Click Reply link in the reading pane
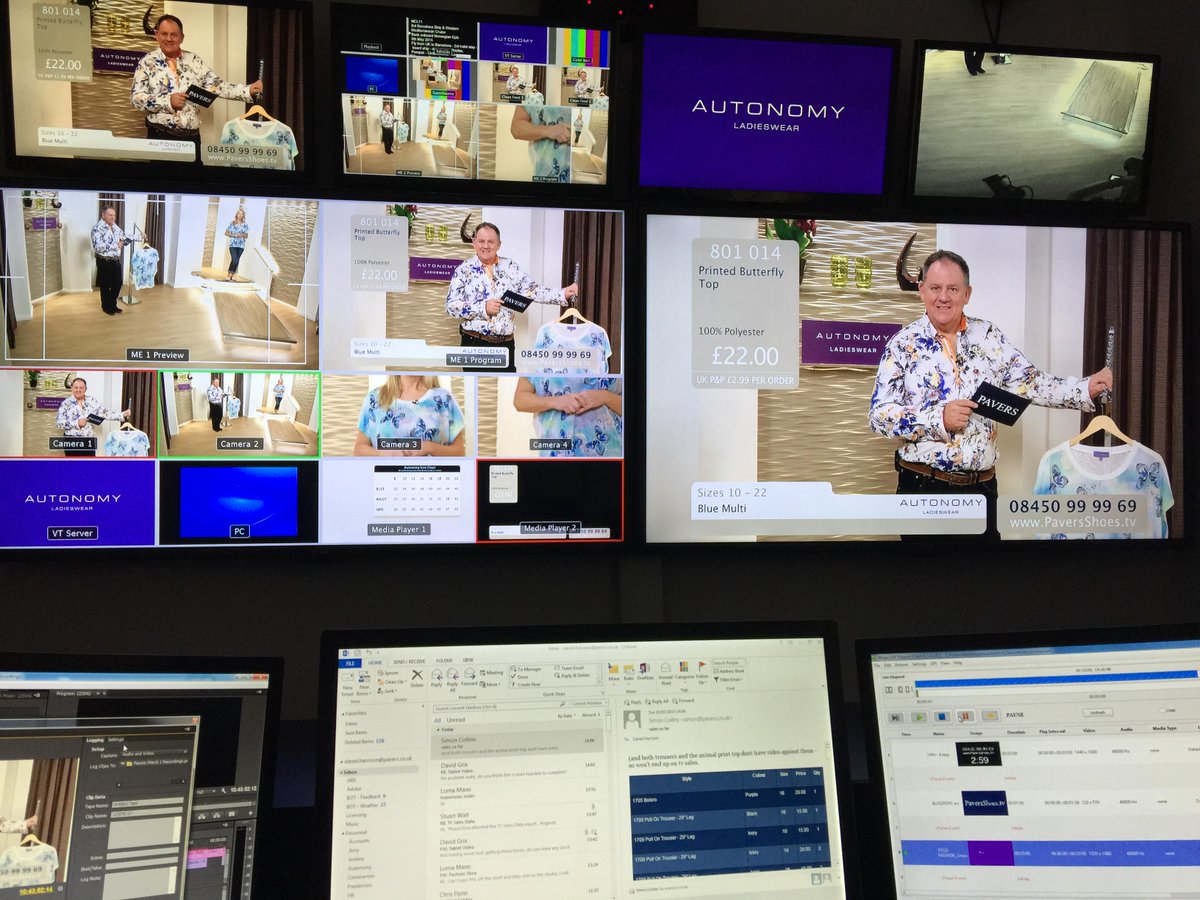Image resolution: width=1200 pixels, height=900 pixels. [632, 701]
